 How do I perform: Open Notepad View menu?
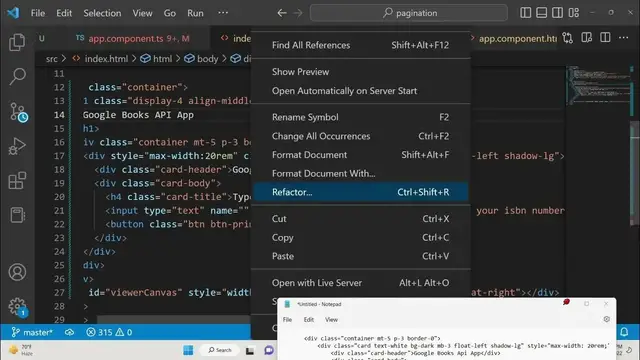[x=331, y=320]
